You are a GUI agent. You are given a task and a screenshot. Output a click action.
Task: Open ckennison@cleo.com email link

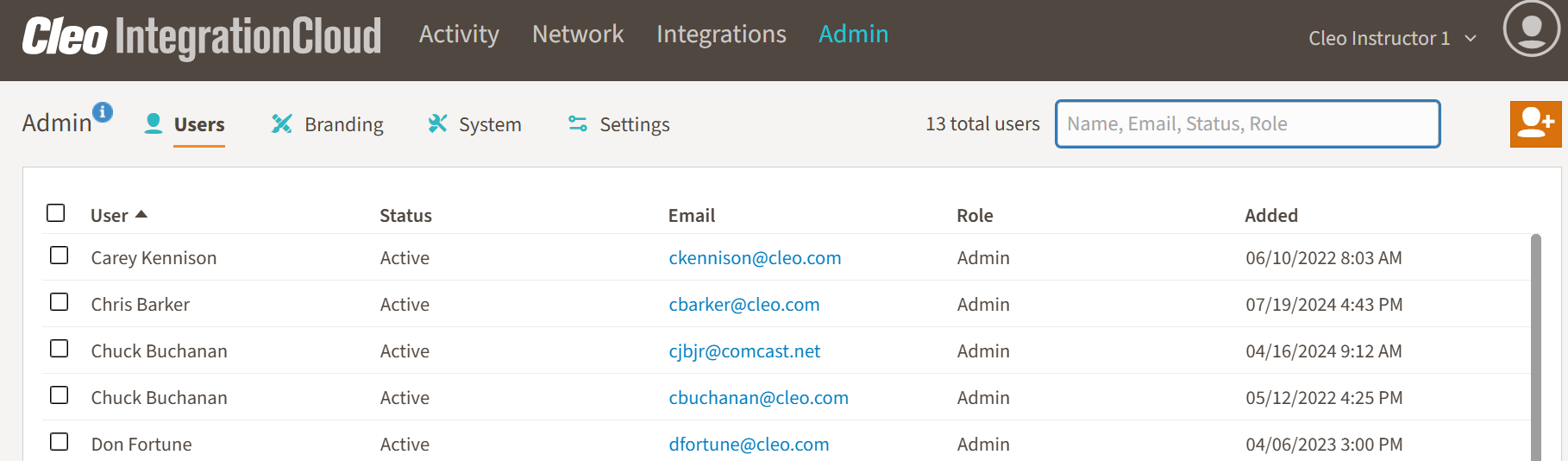tap(755, 258)
